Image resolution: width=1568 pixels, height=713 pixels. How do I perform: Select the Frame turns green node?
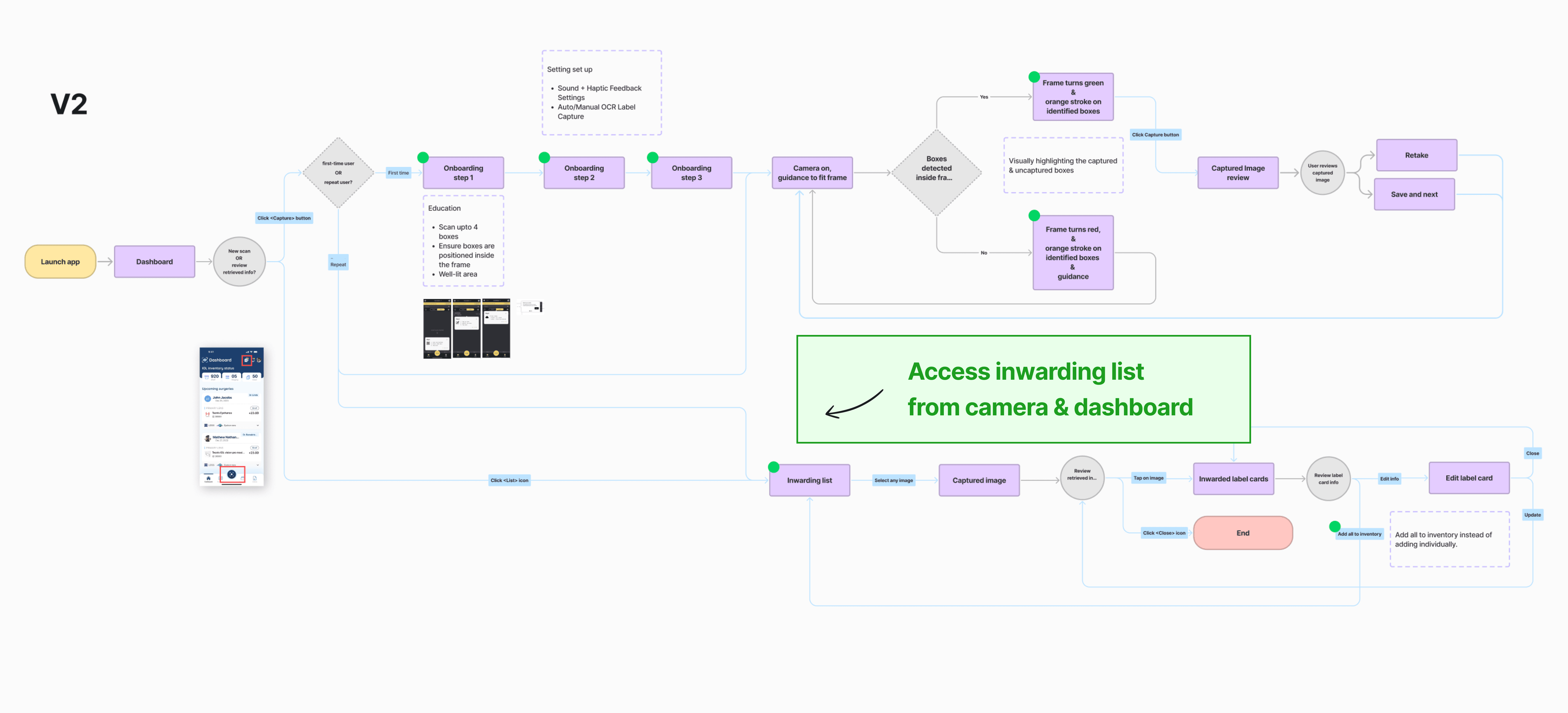pyautogui.click(x=1073, y=97)
